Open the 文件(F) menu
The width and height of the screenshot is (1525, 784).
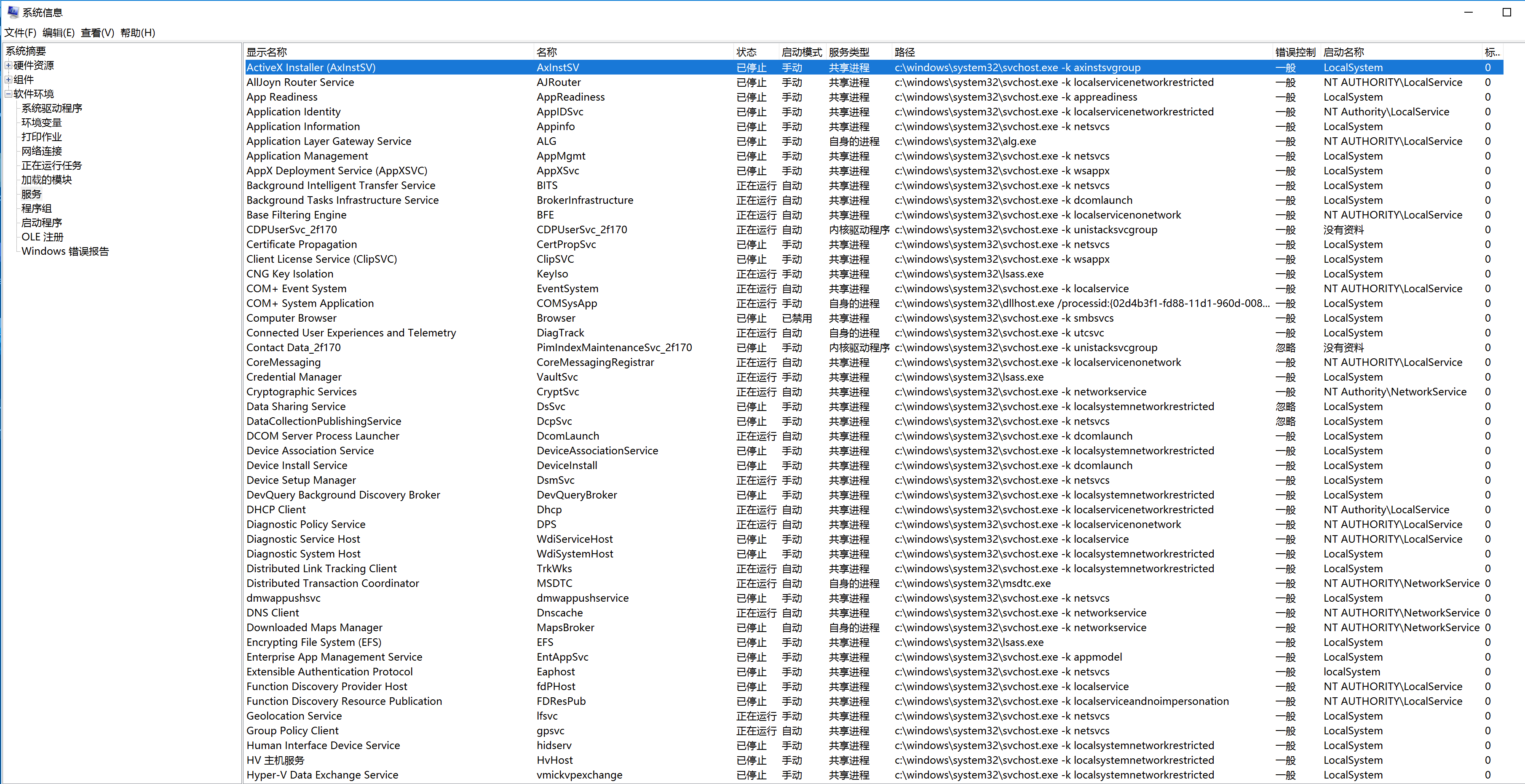click(20, 32)
